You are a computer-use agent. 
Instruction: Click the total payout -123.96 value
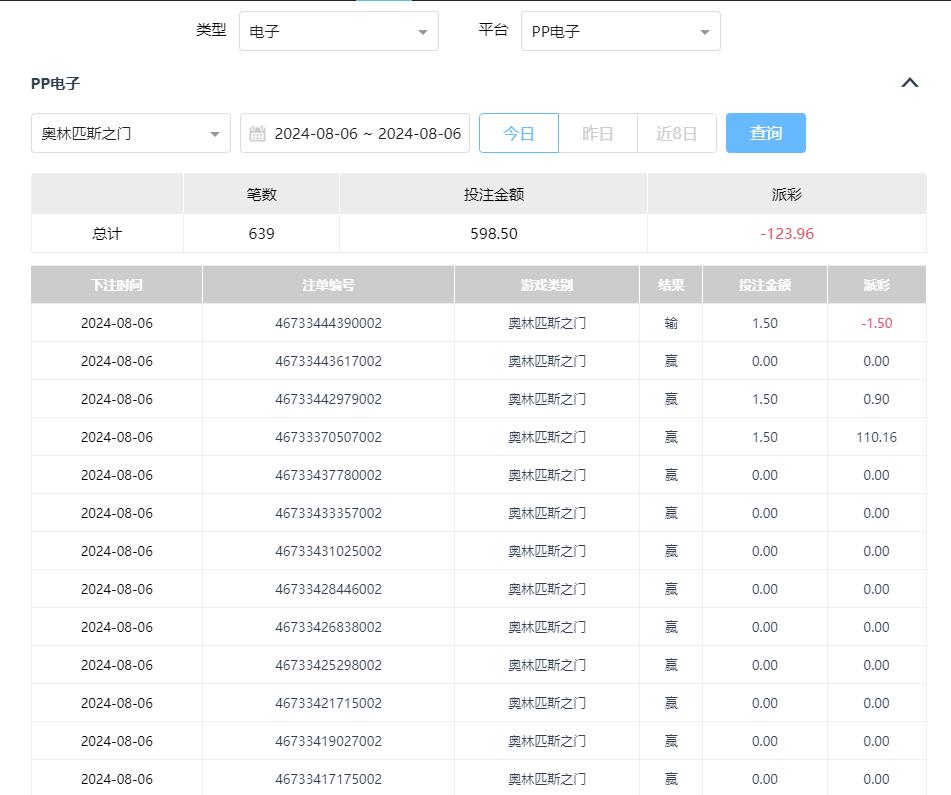click(x=787, y=234)
